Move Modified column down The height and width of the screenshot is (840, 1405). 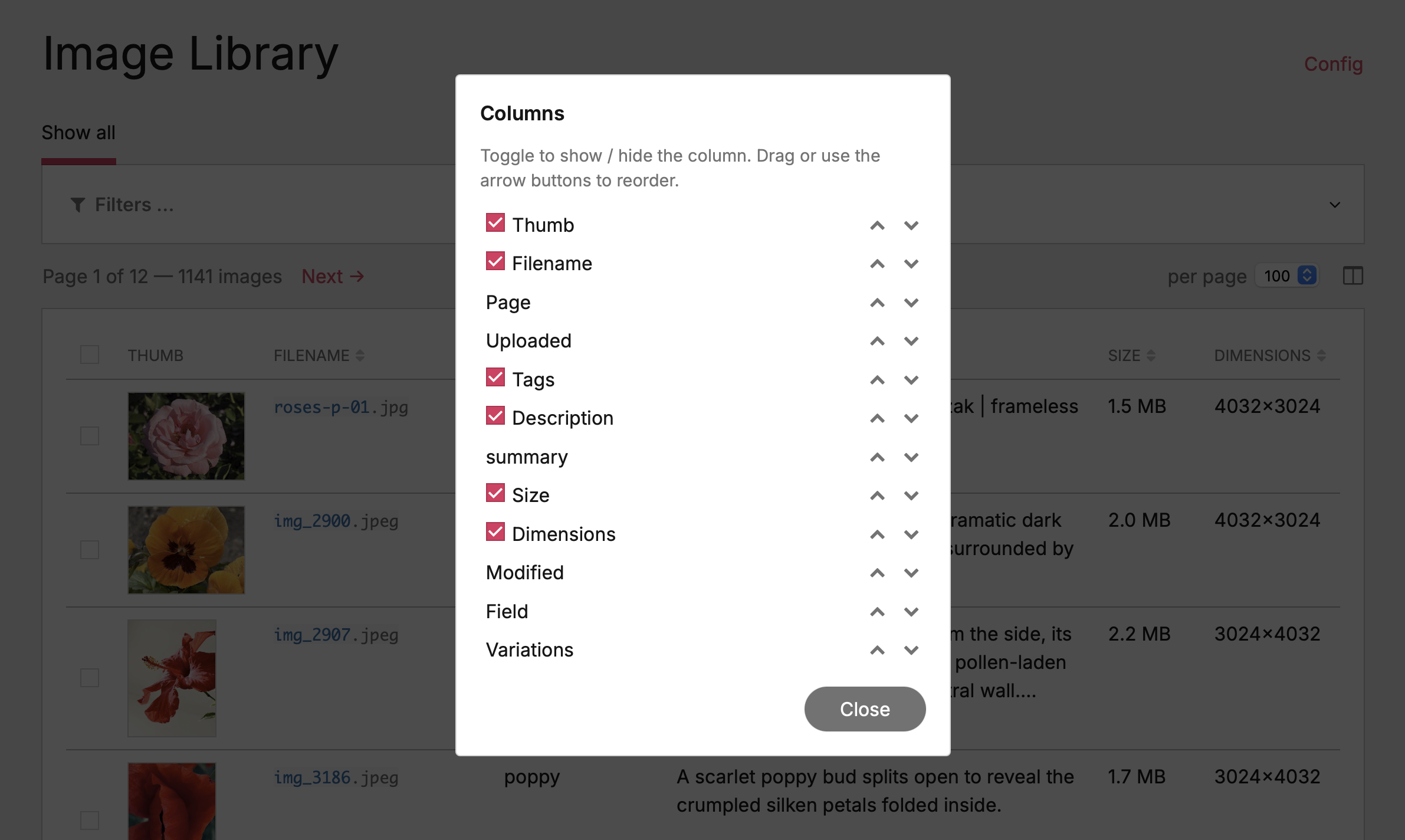coord(911,573)
